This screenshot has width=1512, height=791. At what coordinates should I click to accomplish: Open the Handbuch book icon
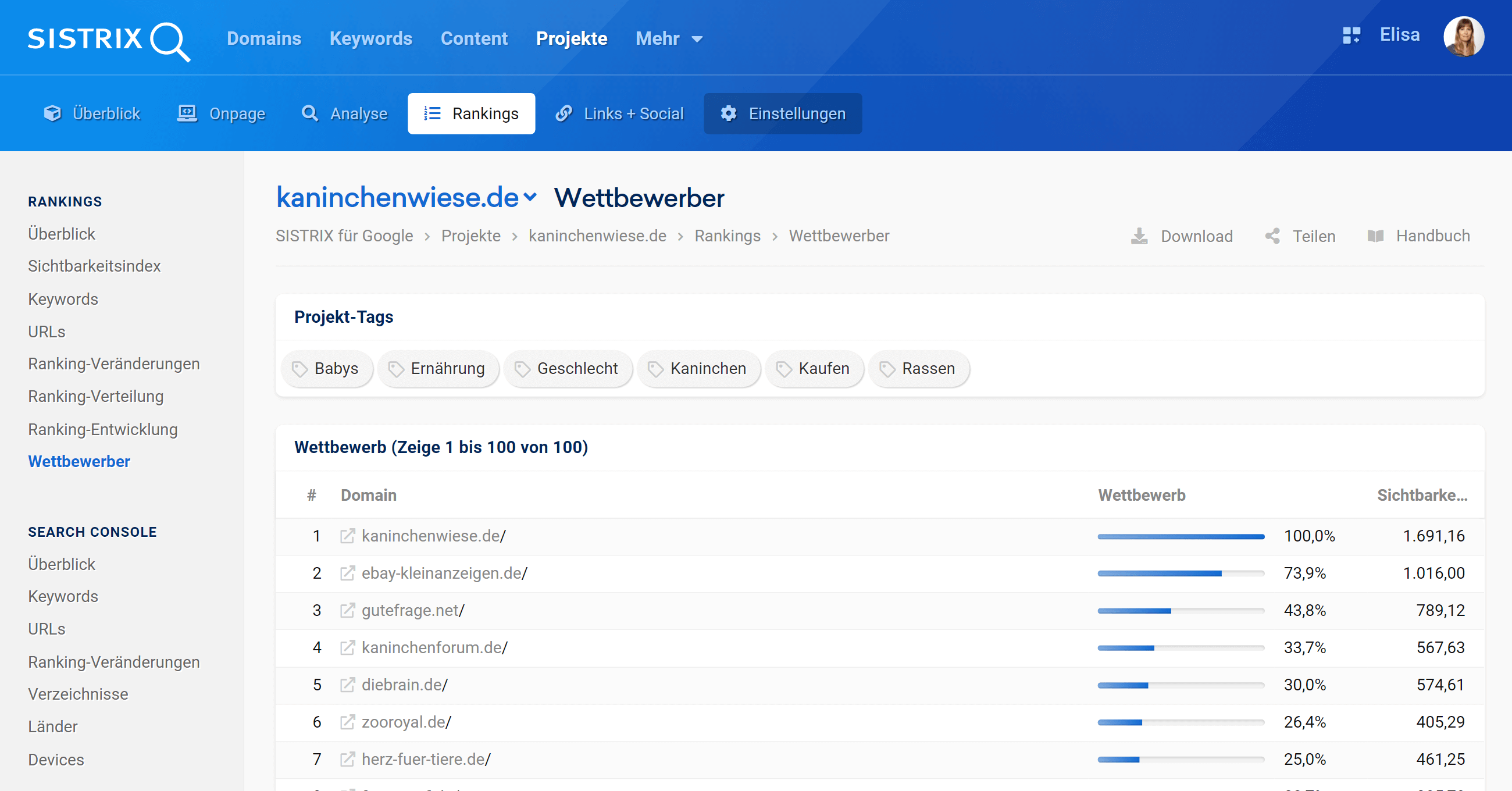[1375, 236]
